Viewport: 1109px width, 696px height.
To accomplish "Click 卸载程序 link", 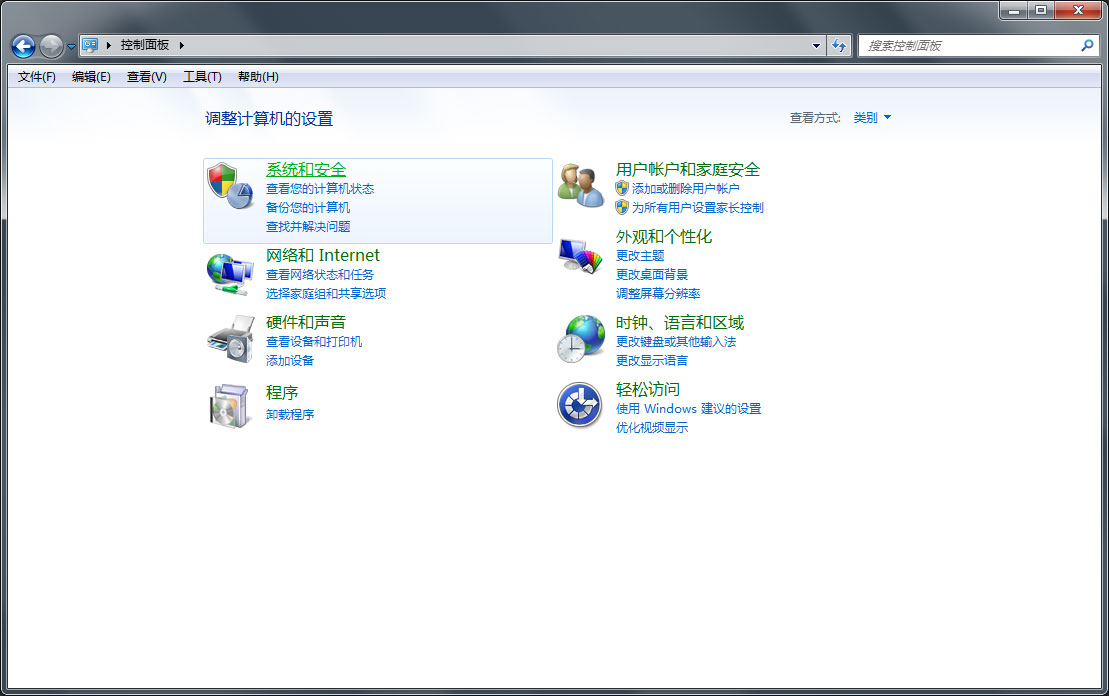I will [290, 414].
